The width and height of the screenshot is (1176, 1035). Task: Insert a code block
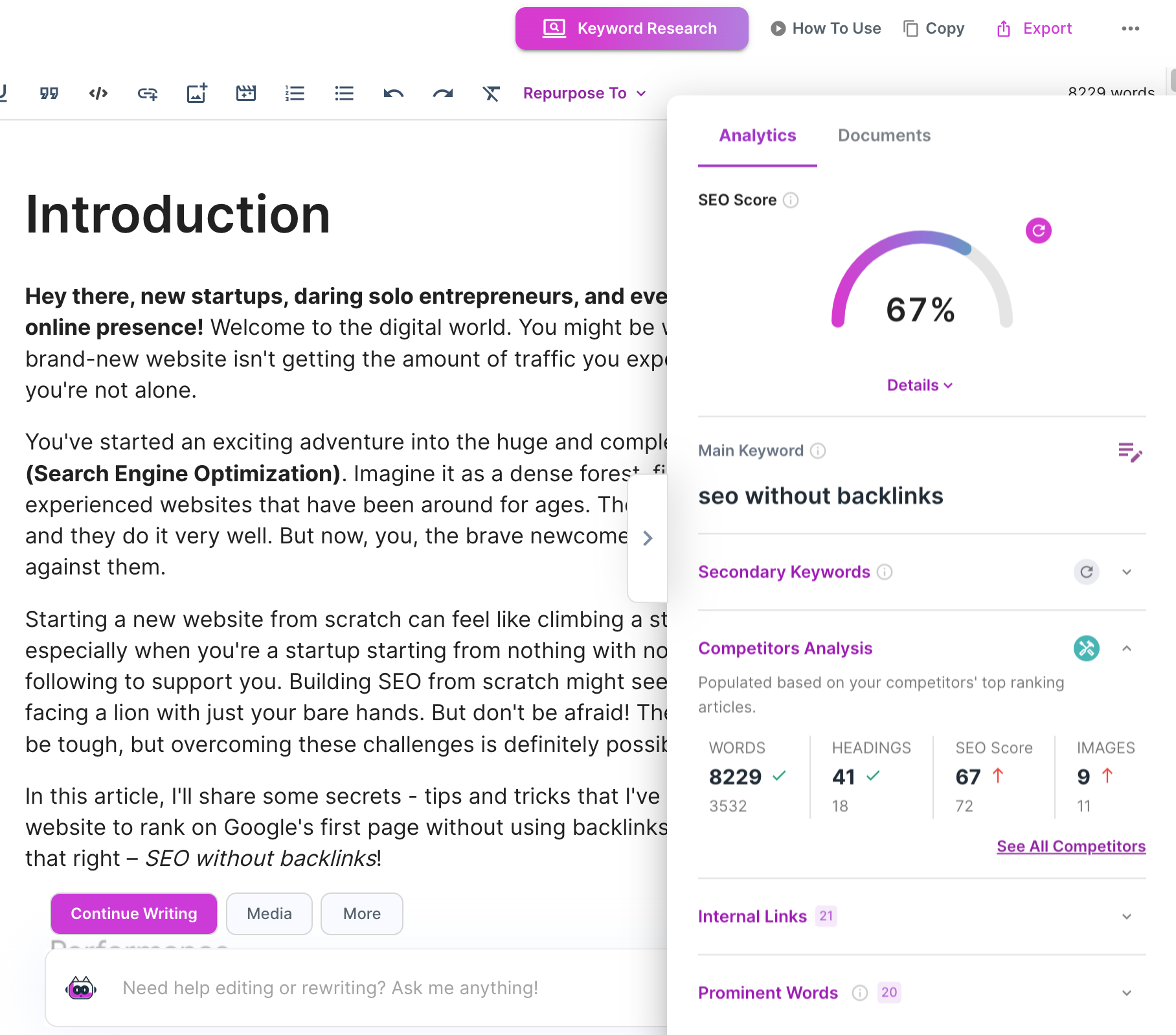tap(98, 93)
